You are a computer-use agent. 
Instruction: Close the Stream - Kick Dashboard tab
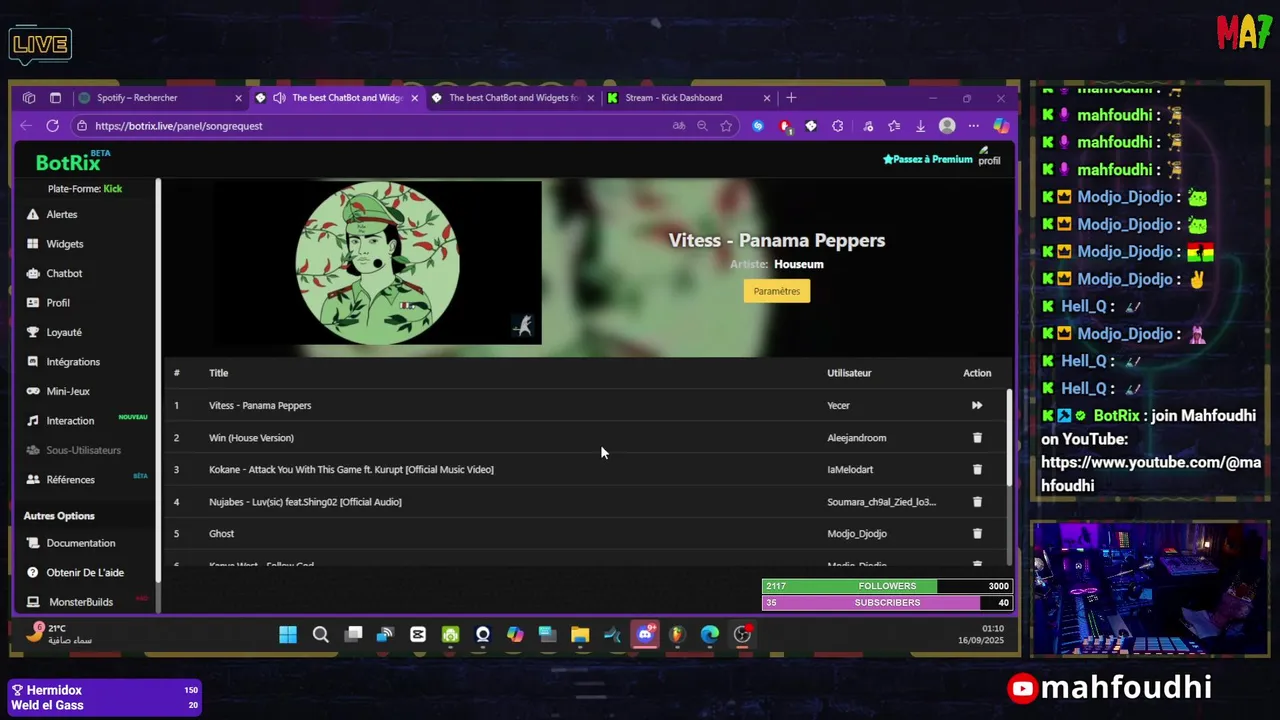point(767,98)
